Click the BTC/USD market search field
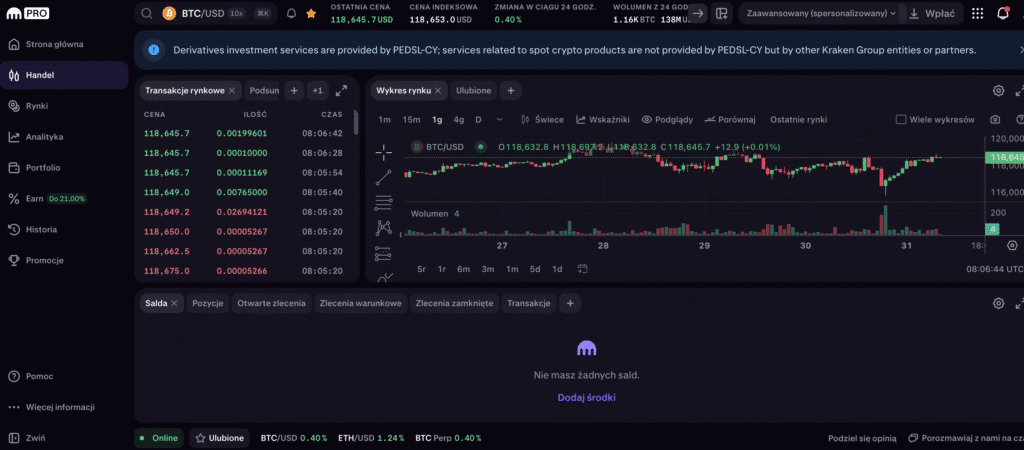Viewport: 1024px width, 450px height. (x=205, y=14)
